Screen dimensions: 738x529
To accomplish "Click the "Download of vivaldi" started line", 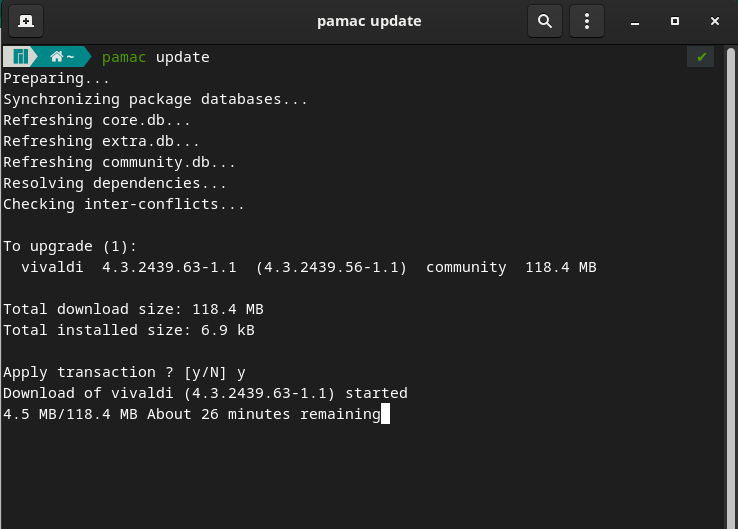I will pyautogui.click(x=205, y=393).
